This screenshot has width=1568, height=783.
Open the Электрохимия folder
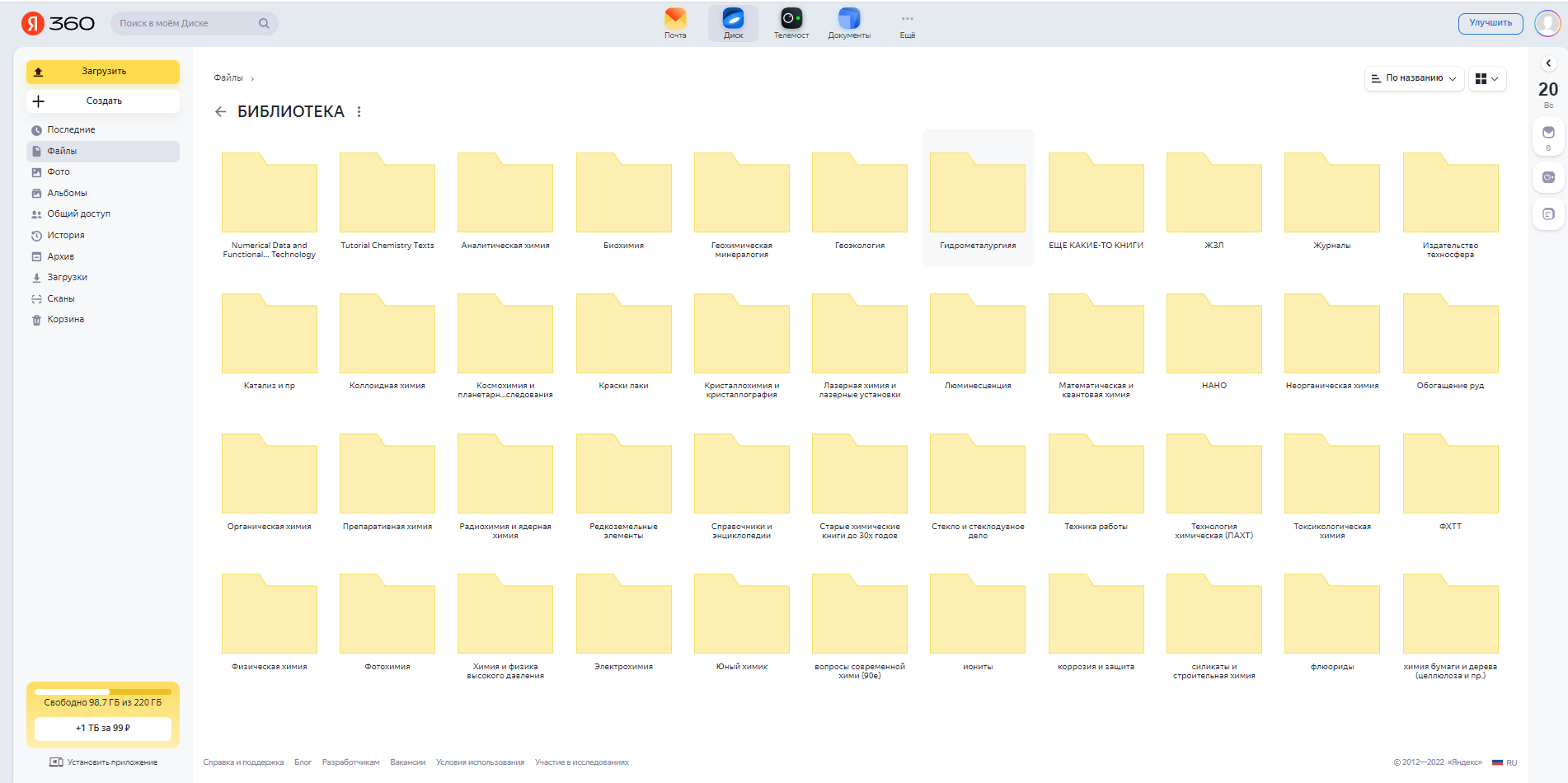[623, 621]
